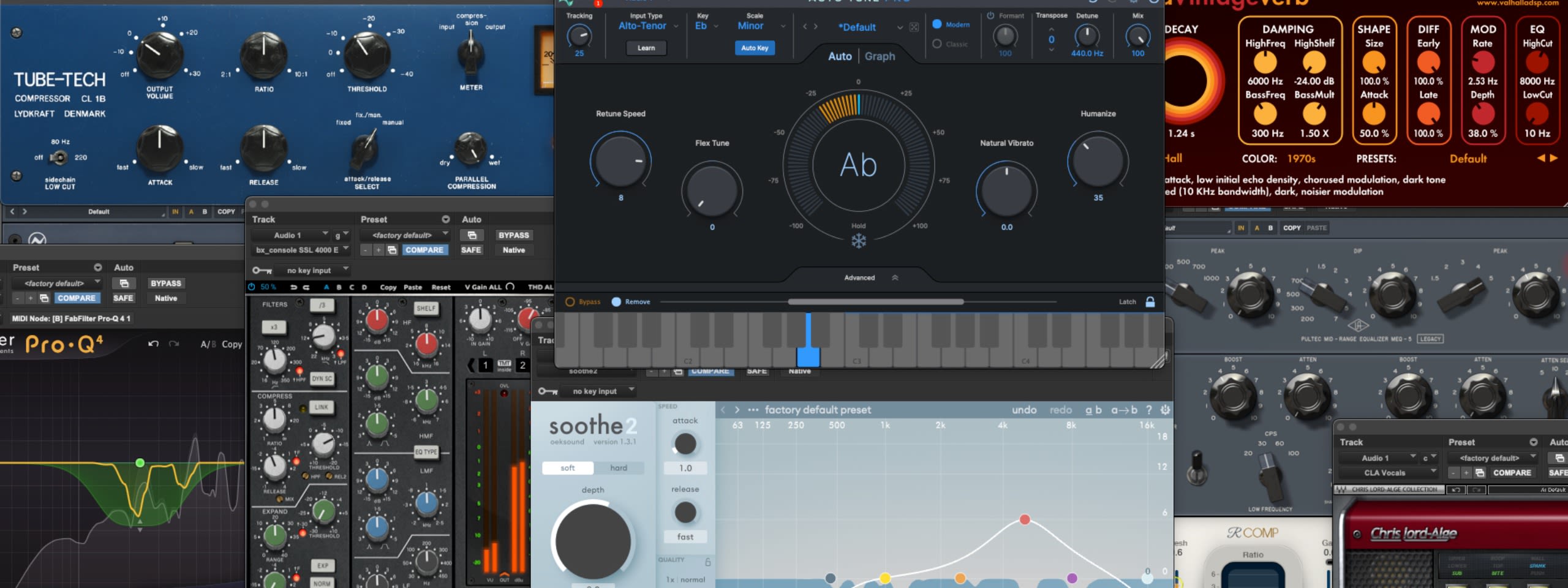Go to the next Auto-Tune preset arrow
1568x588 pixels.
815,27
